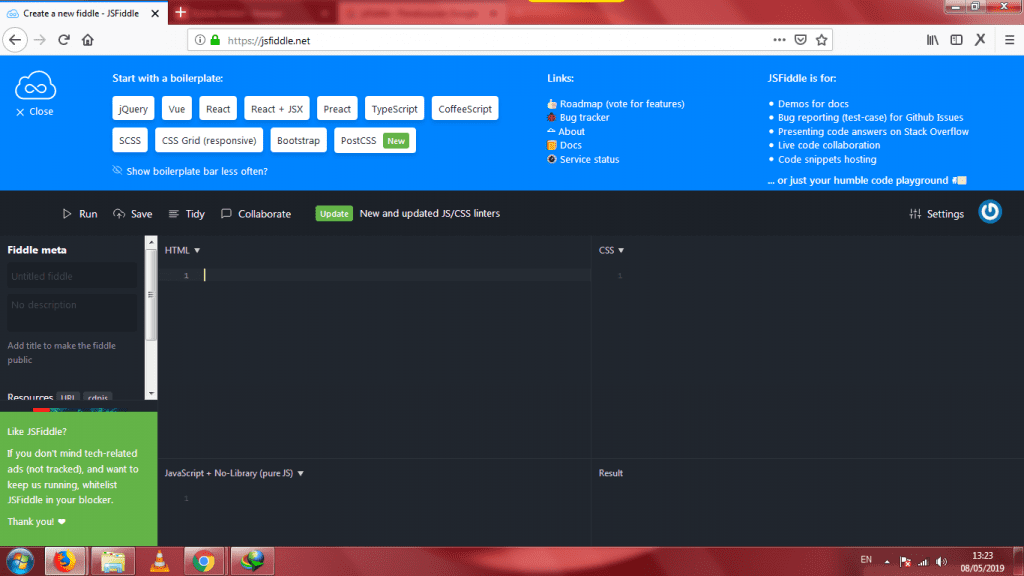The image size is (1024, 576).
Task: Select the PostCSS boilerplate
Action: (x=375, y=140)
